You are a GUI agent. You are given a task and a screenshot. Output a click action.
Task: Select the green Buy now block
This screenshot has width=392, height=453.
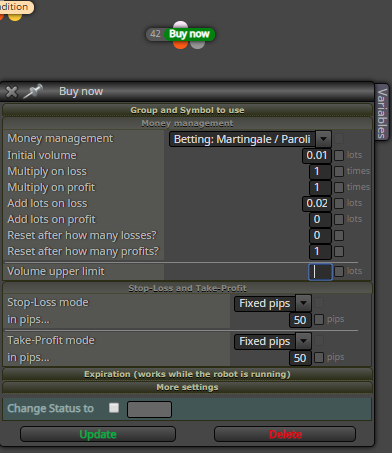point(189,34)
